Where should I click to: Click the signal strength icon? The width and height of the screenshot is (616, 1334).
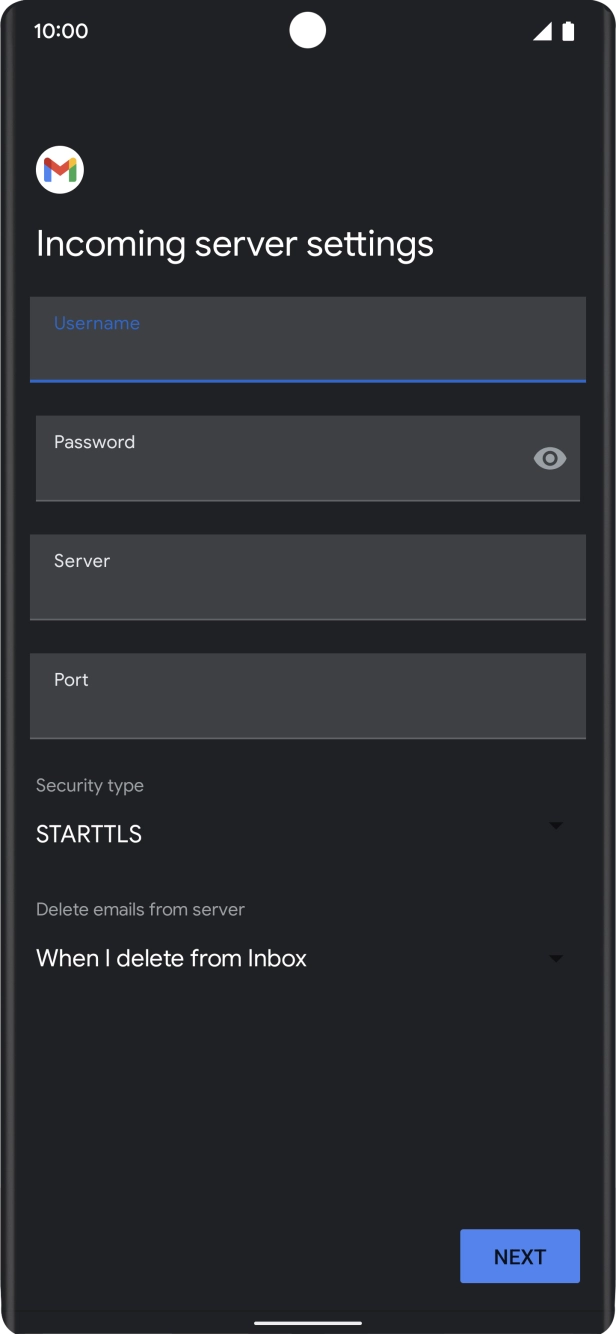pos(541,30)
